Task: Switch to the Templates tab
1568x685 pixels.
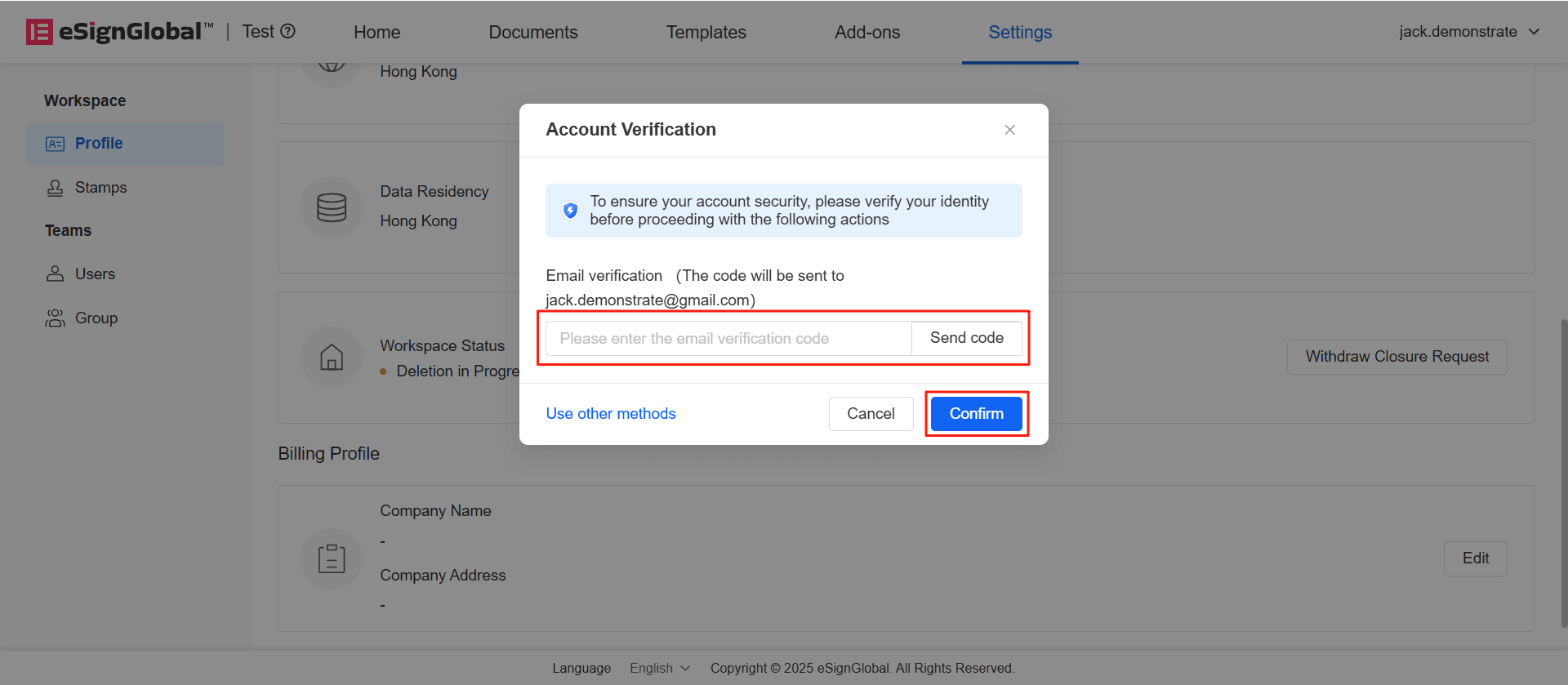Action: 706,33
